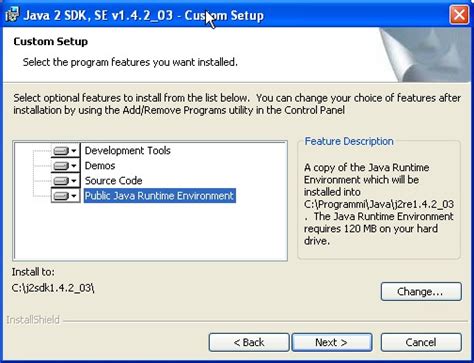Click the InstallShield label
Image resolution: width=474 pixels, height=363 pixels.
click(33, 320)
